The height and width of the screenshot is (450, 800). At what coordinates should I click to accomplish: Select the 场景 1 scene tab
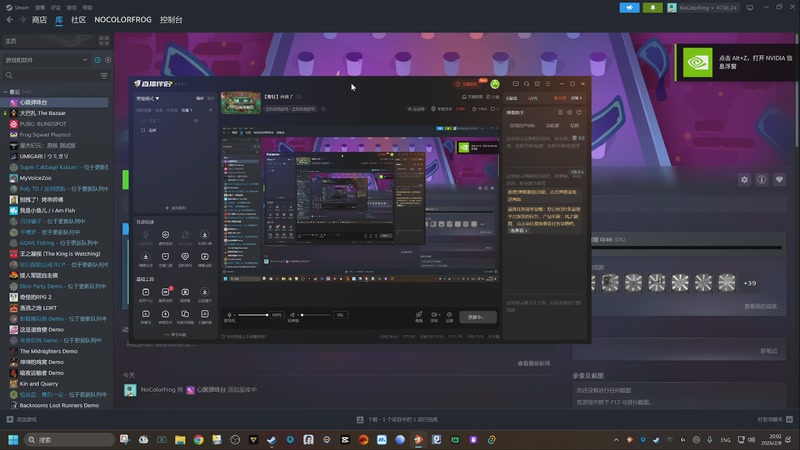point(187,110)
